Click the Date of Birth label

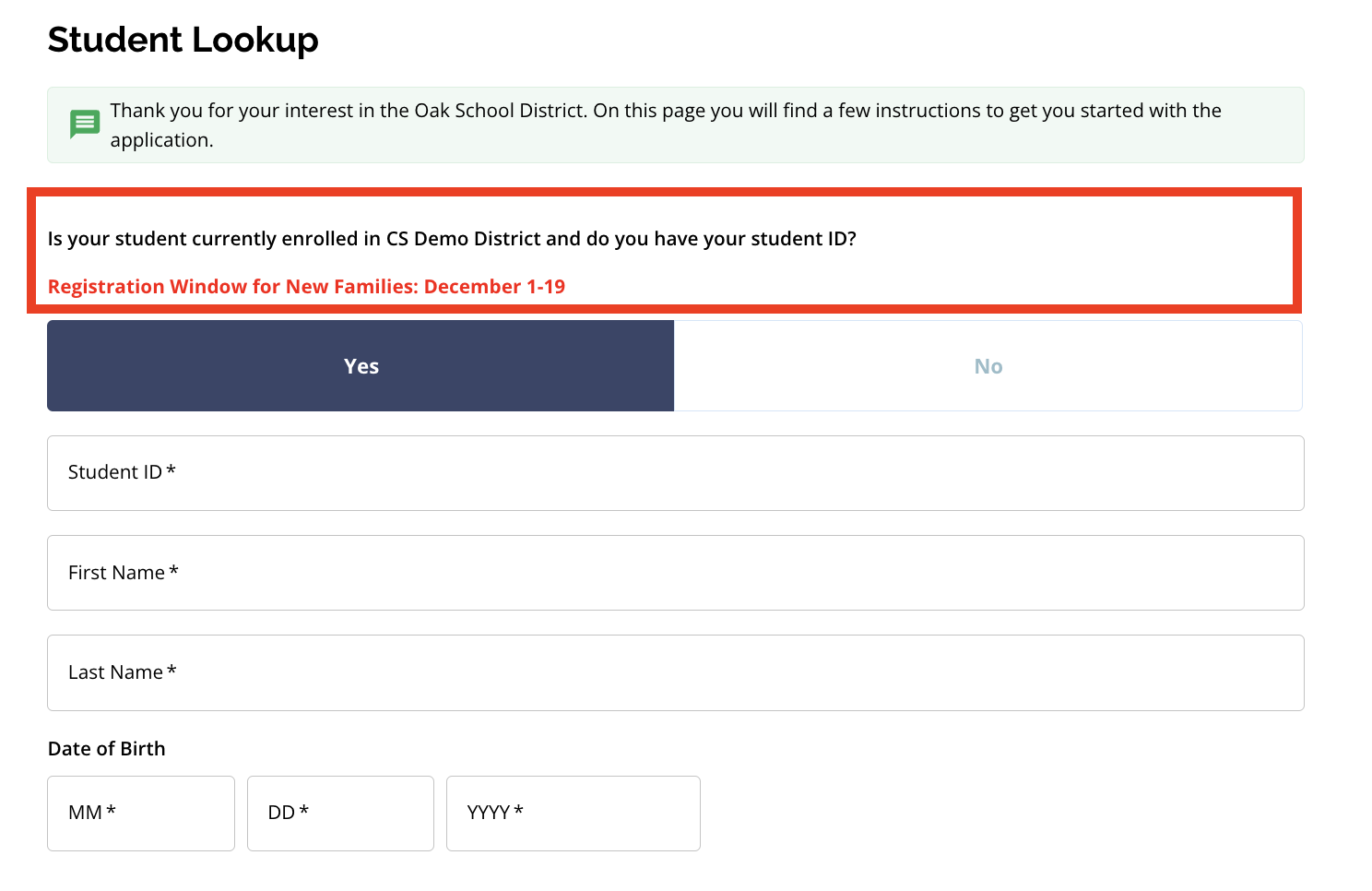tap(107, 749)
